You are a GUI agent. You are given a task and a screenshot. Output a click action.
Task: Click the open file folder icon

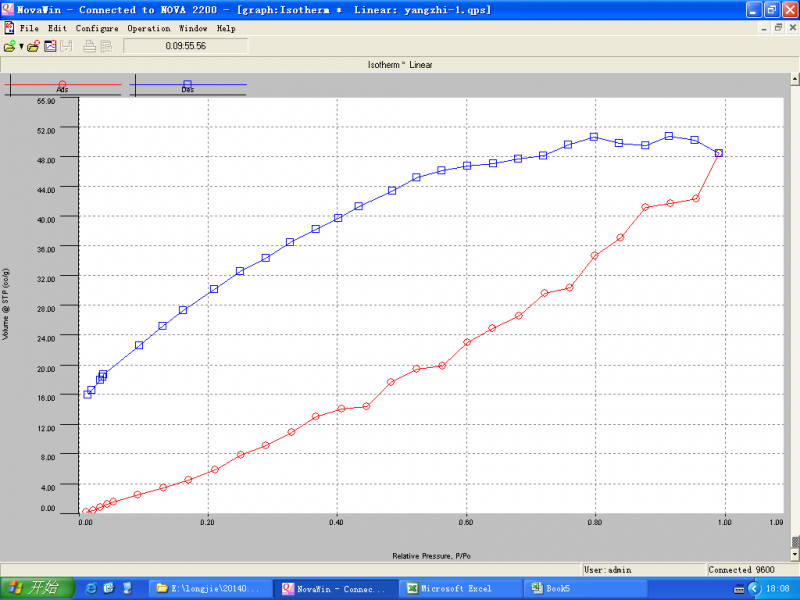(x=9, y=46)
